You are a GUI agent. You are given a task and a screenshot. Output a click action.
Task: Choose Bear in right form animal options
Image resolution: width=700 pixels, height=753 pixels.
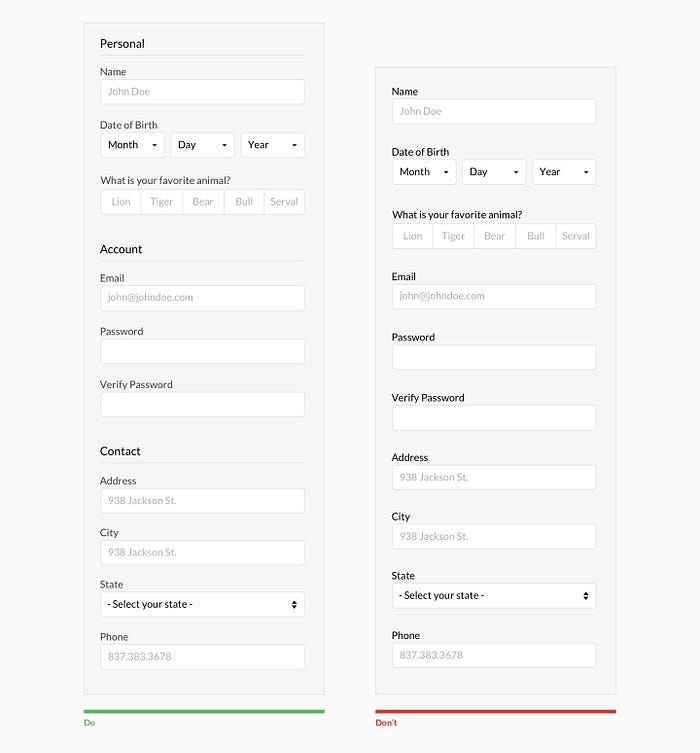coord(495,236)
